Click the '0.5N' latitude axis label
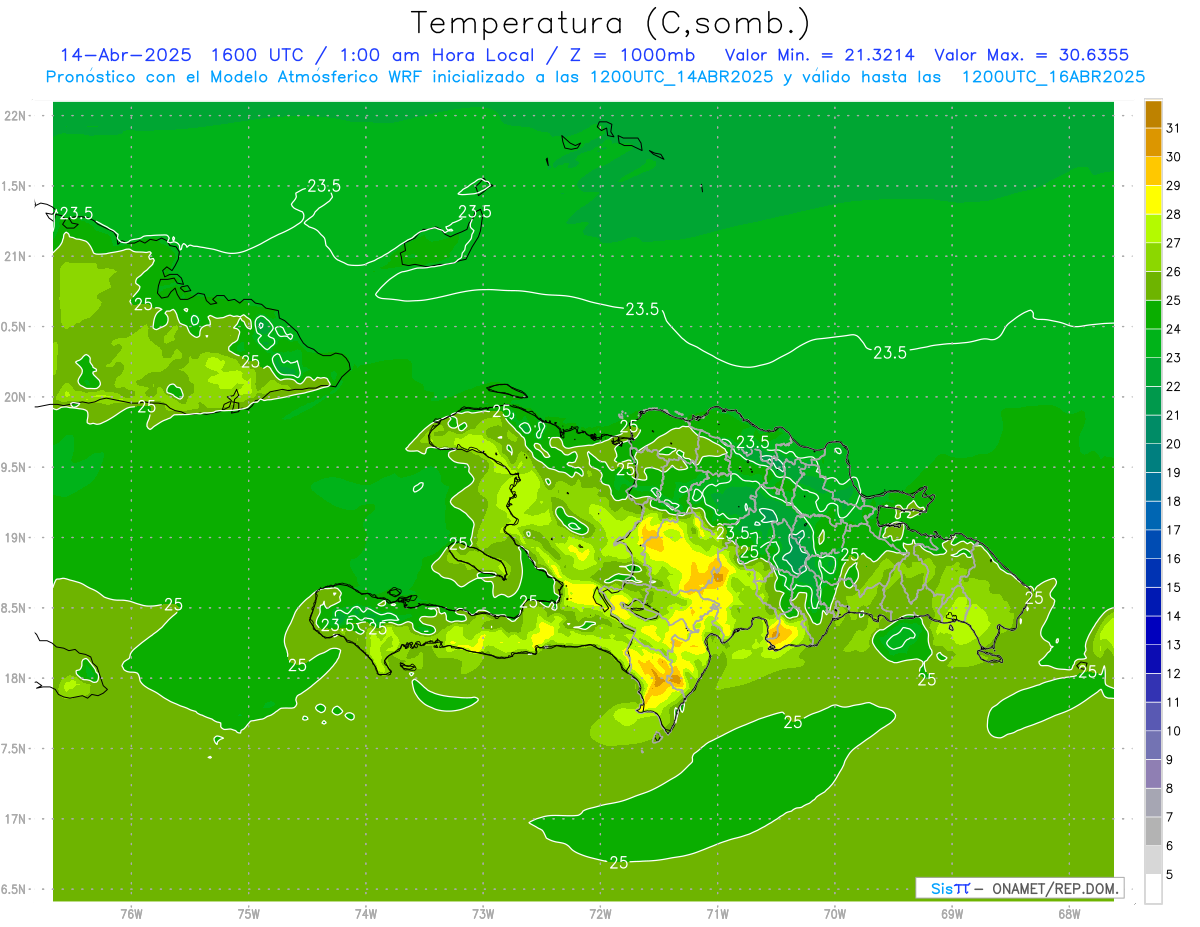The height and width of the screenshot is (927, 1200). 15,327
